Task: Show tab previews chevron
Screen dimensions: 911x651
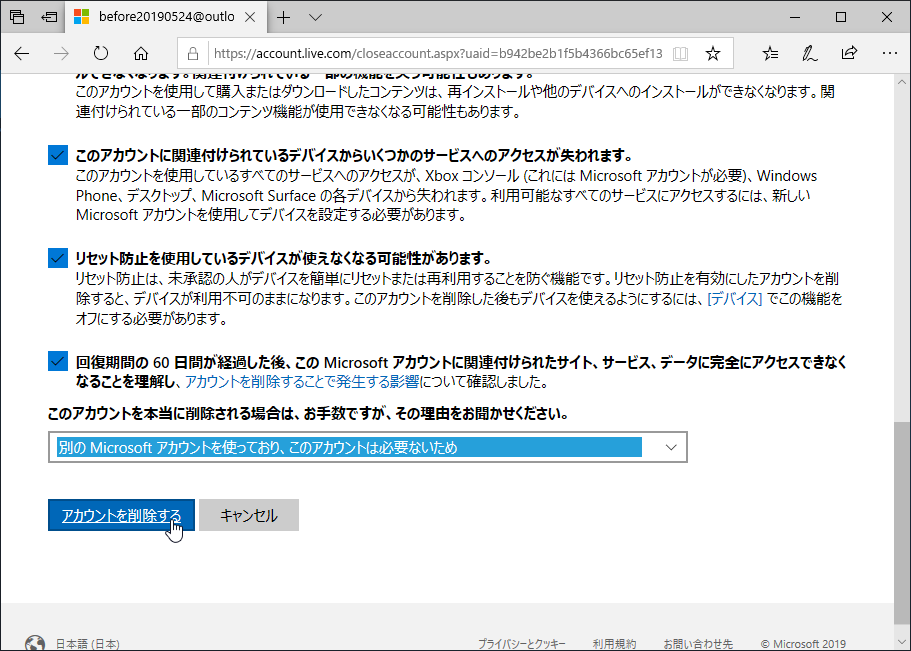Action: pyautogui.click(x=315, y=17)
